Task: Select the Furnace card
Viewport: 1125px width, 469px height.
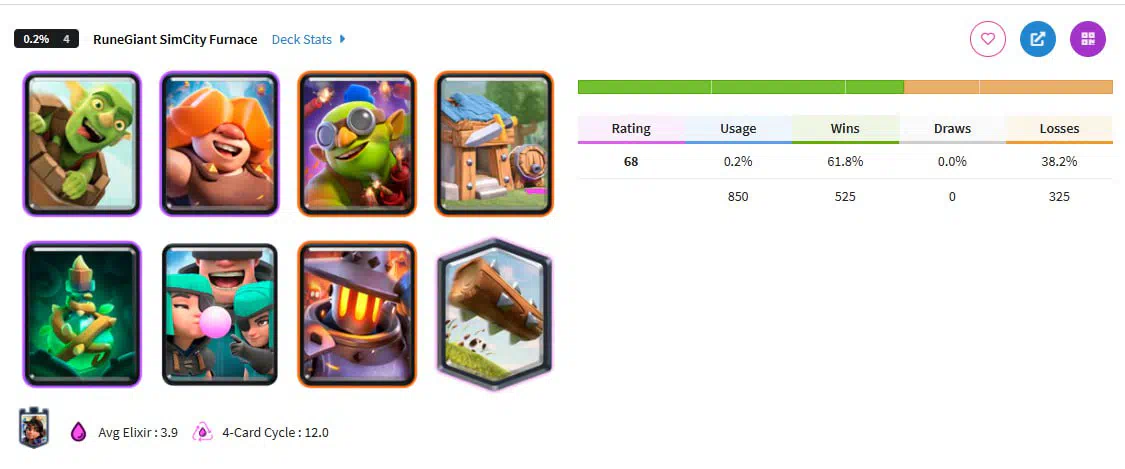Action: pyautogui.click(x=357, y=314)
